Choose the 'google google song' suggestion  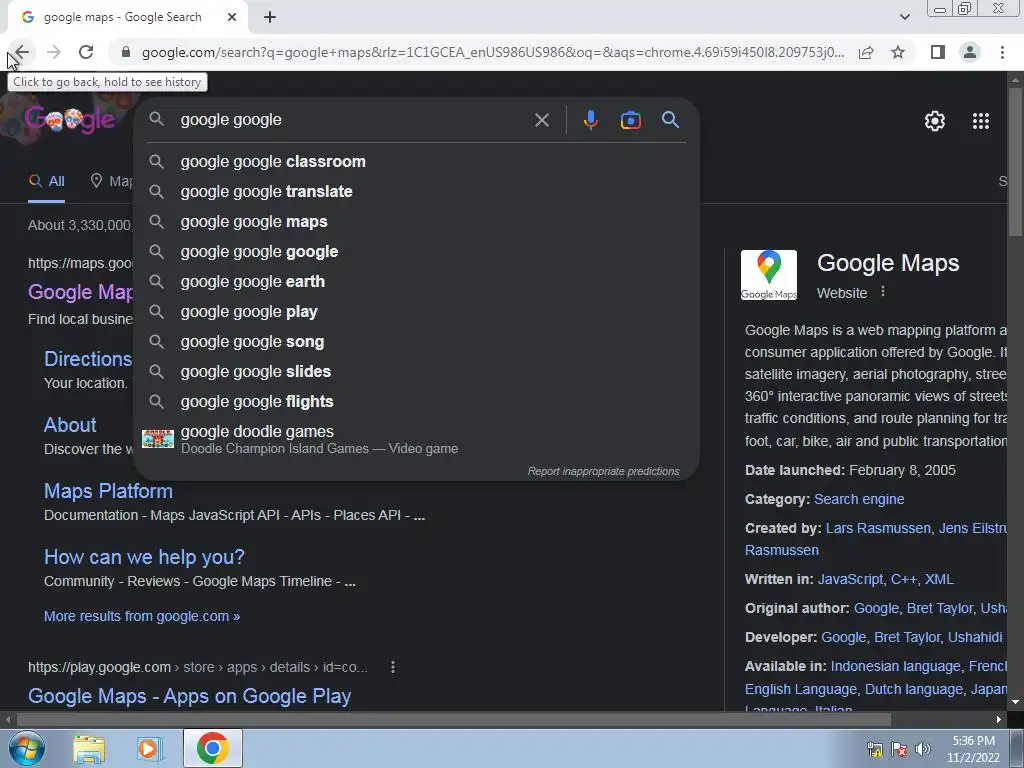417,342
